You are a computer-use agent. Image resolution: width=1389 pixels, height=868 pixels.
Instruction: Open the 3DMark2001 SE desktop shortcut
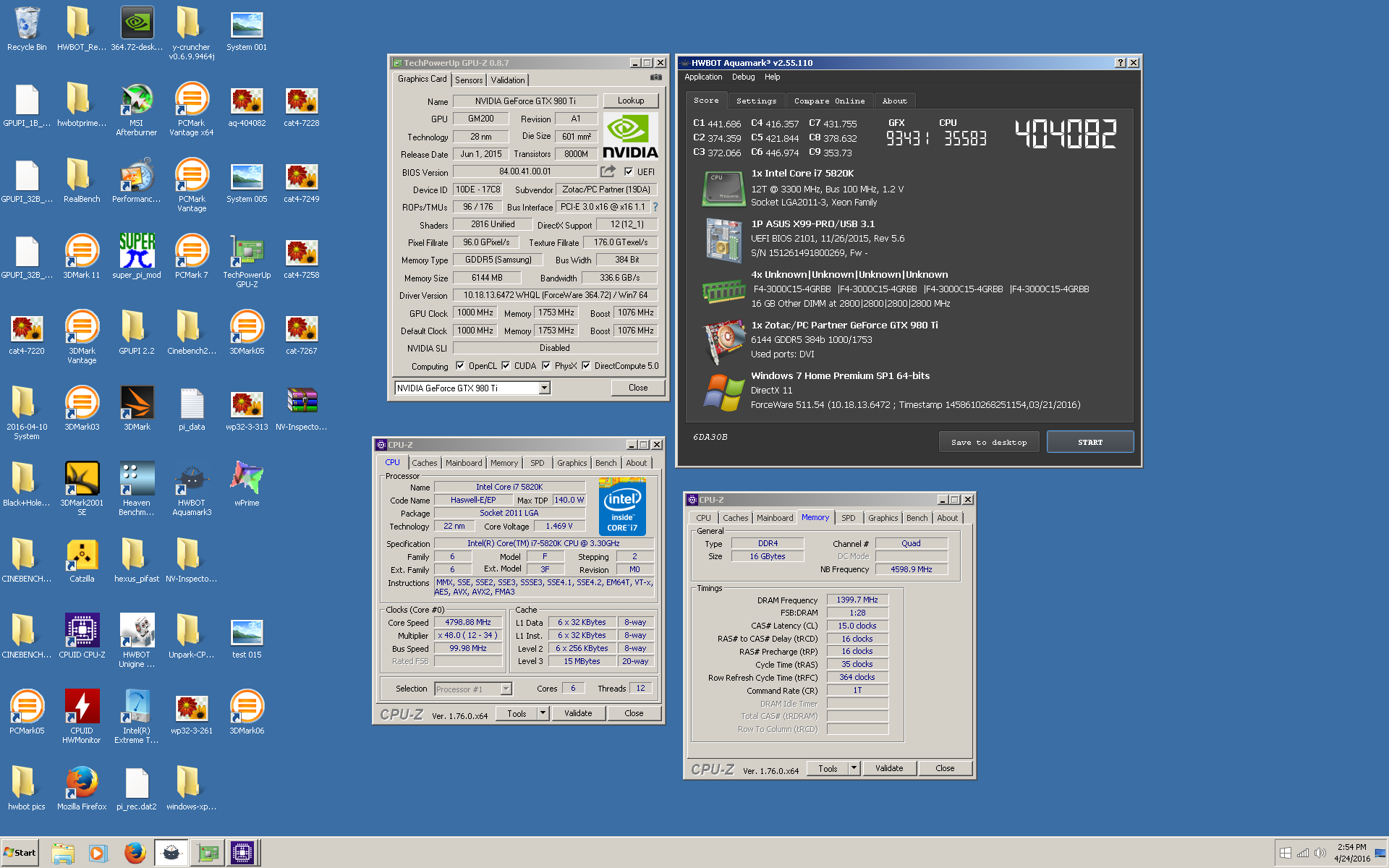[x=82, y=489]
